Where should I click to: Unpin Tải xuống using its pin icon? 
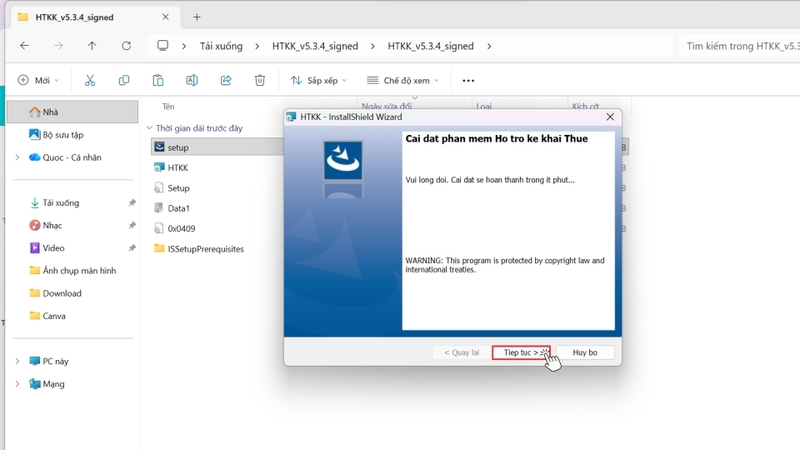pos(132,203)
